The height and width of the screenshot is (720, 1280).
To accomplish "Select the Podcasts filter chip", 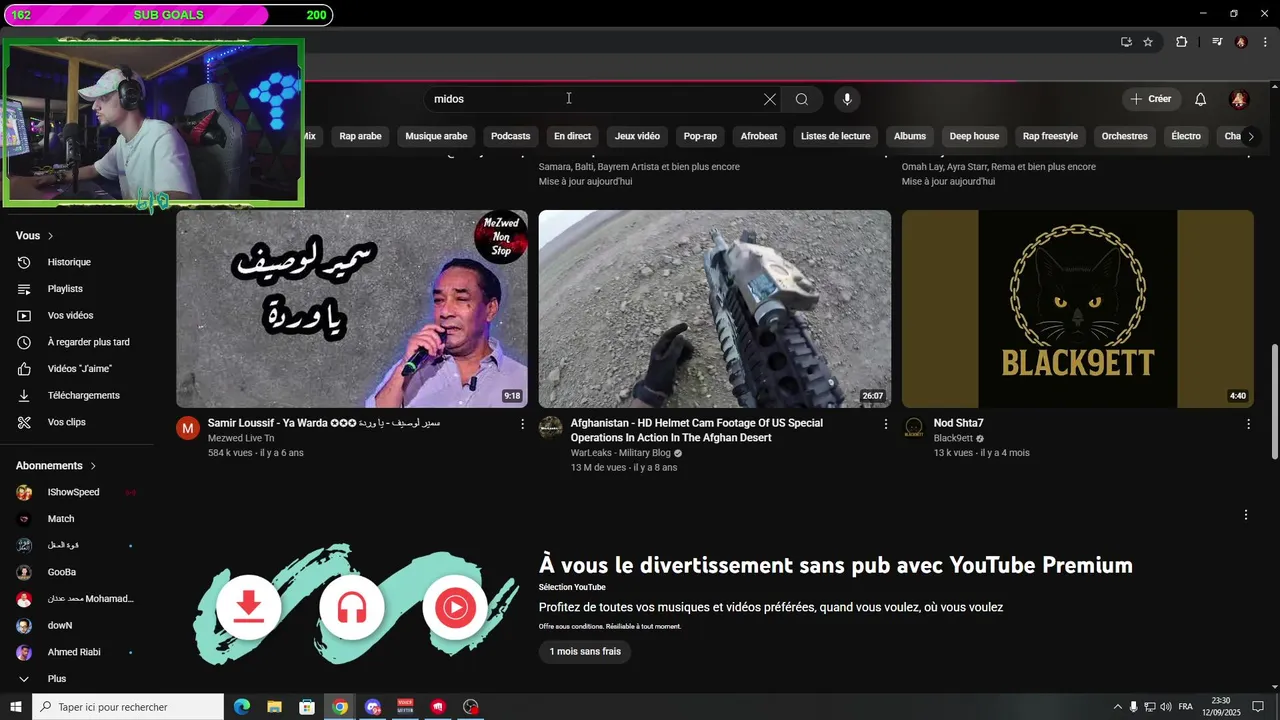I will click(x=511, y=136).
